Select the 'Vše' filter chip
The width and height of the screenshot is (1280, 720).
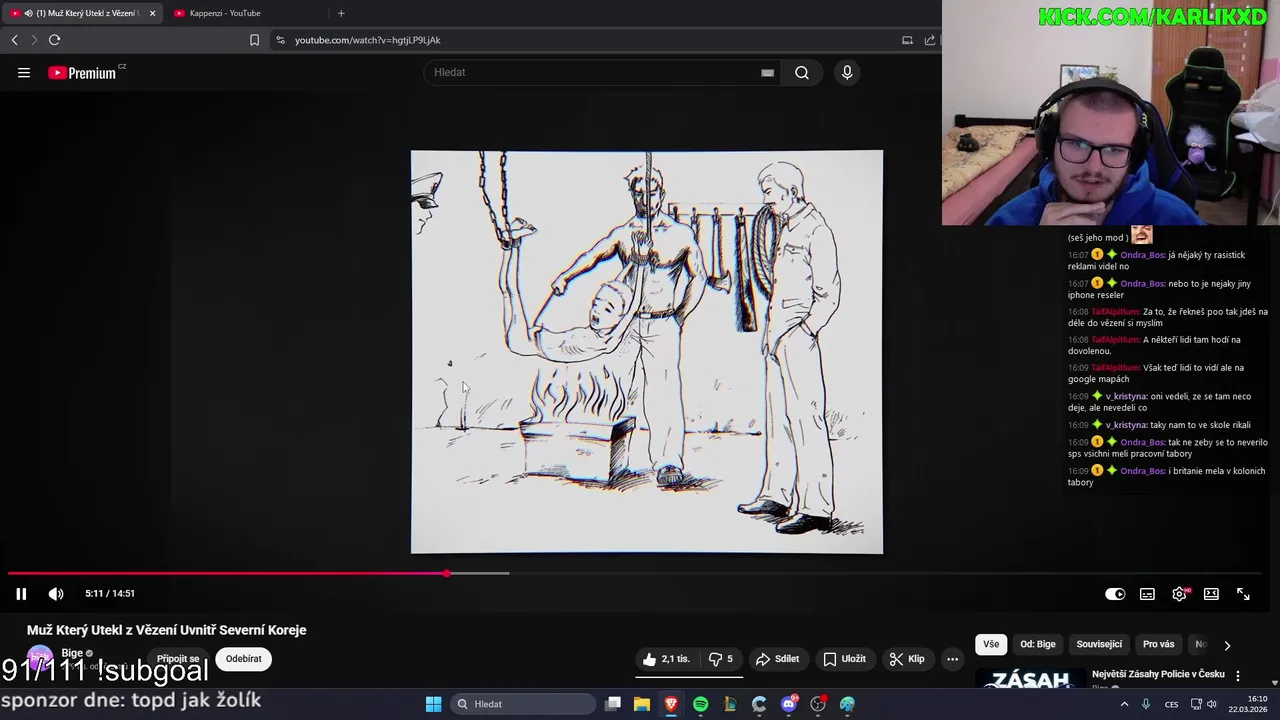[990, 645]
